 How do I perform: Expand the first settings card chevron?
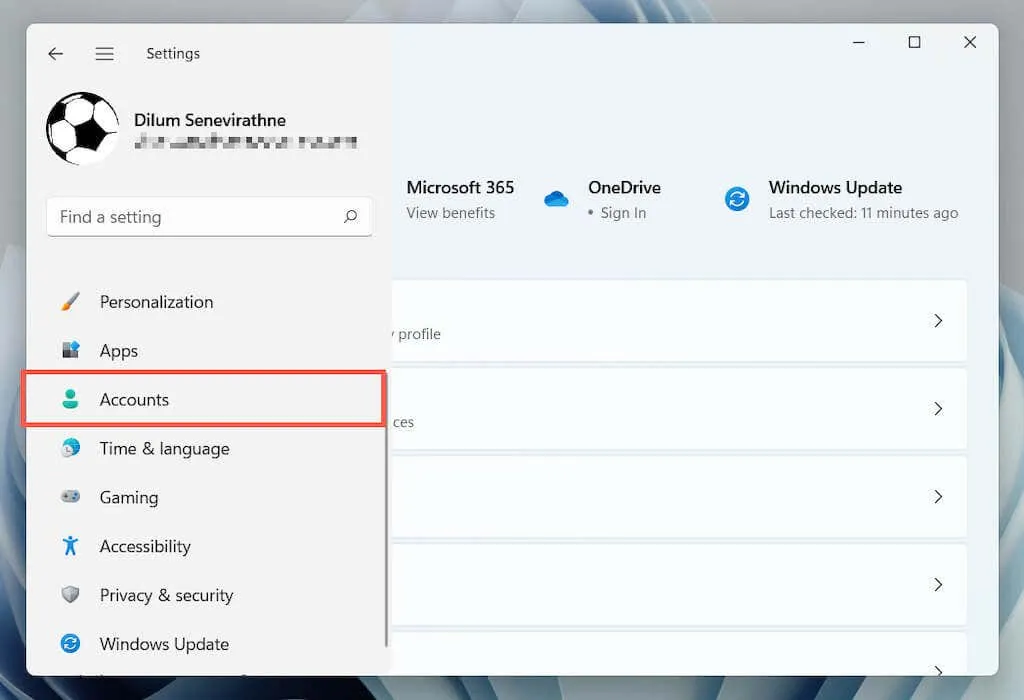(x=938, y=321)
